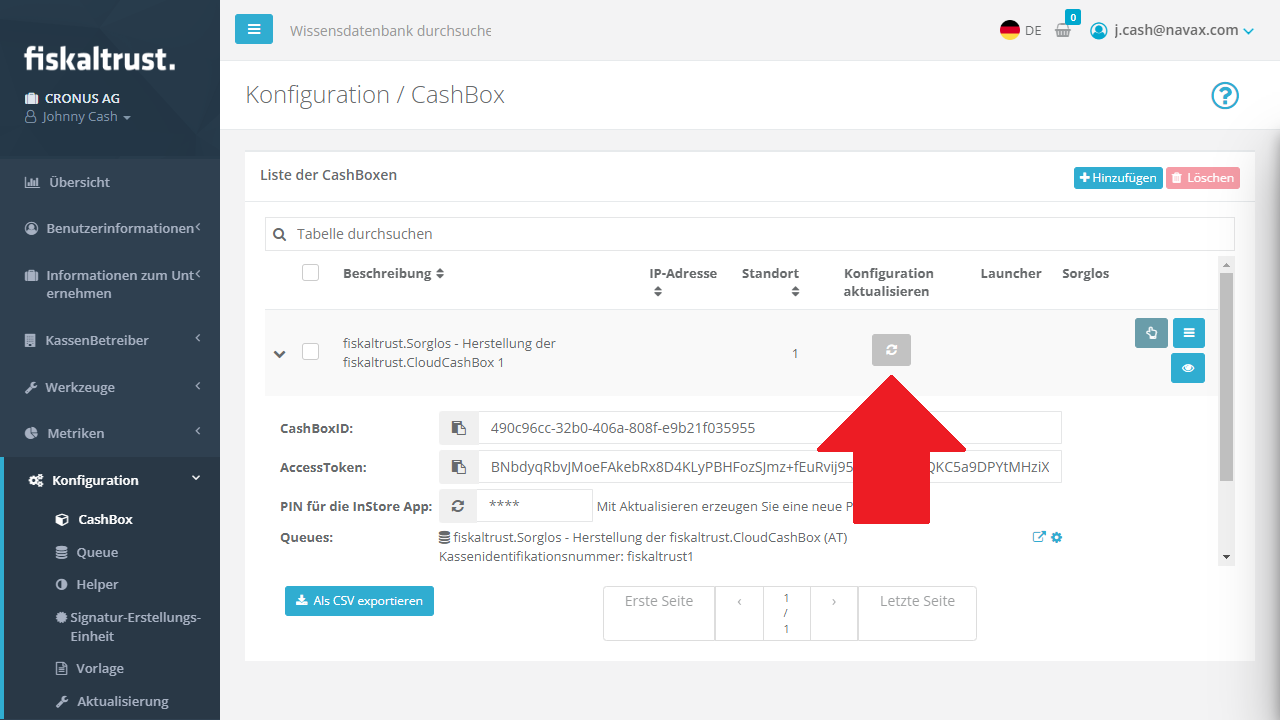The height and width of the screenshot is (720, 1280).
Task: Open the queue settings gear icon
Action: point(1056,537)
